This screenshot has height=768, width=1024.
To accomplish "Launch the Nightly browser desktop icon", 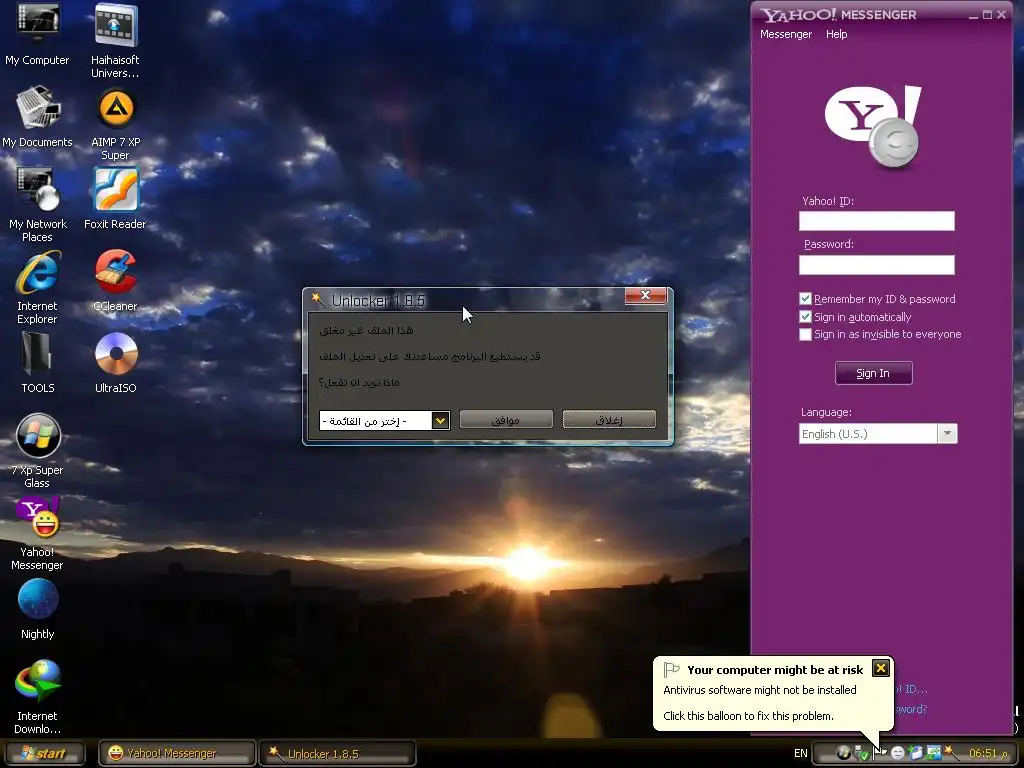I will (37, 609).
